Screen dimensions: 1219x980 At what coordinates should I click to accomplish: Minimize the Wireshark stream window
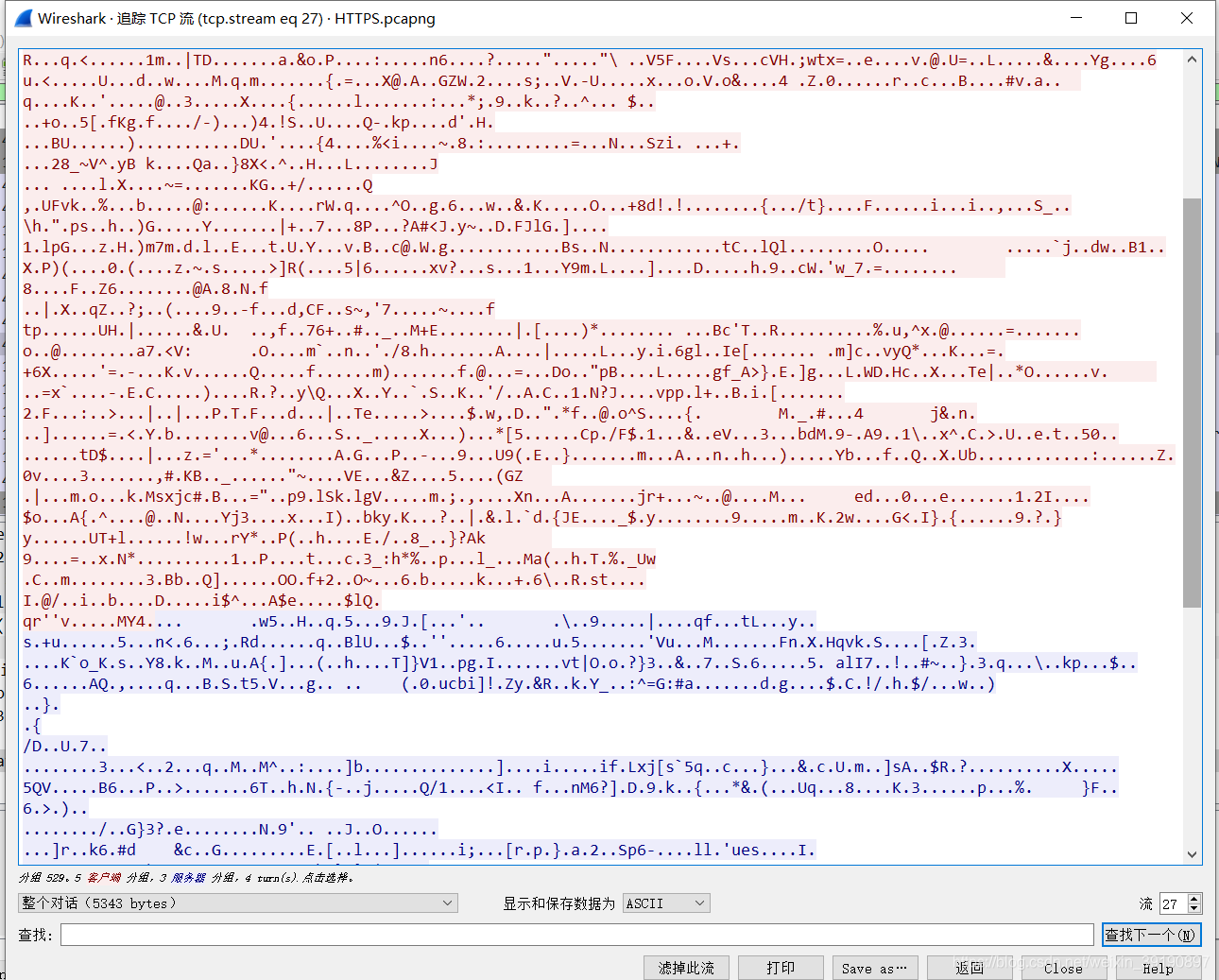click(x=1076, y=18)
